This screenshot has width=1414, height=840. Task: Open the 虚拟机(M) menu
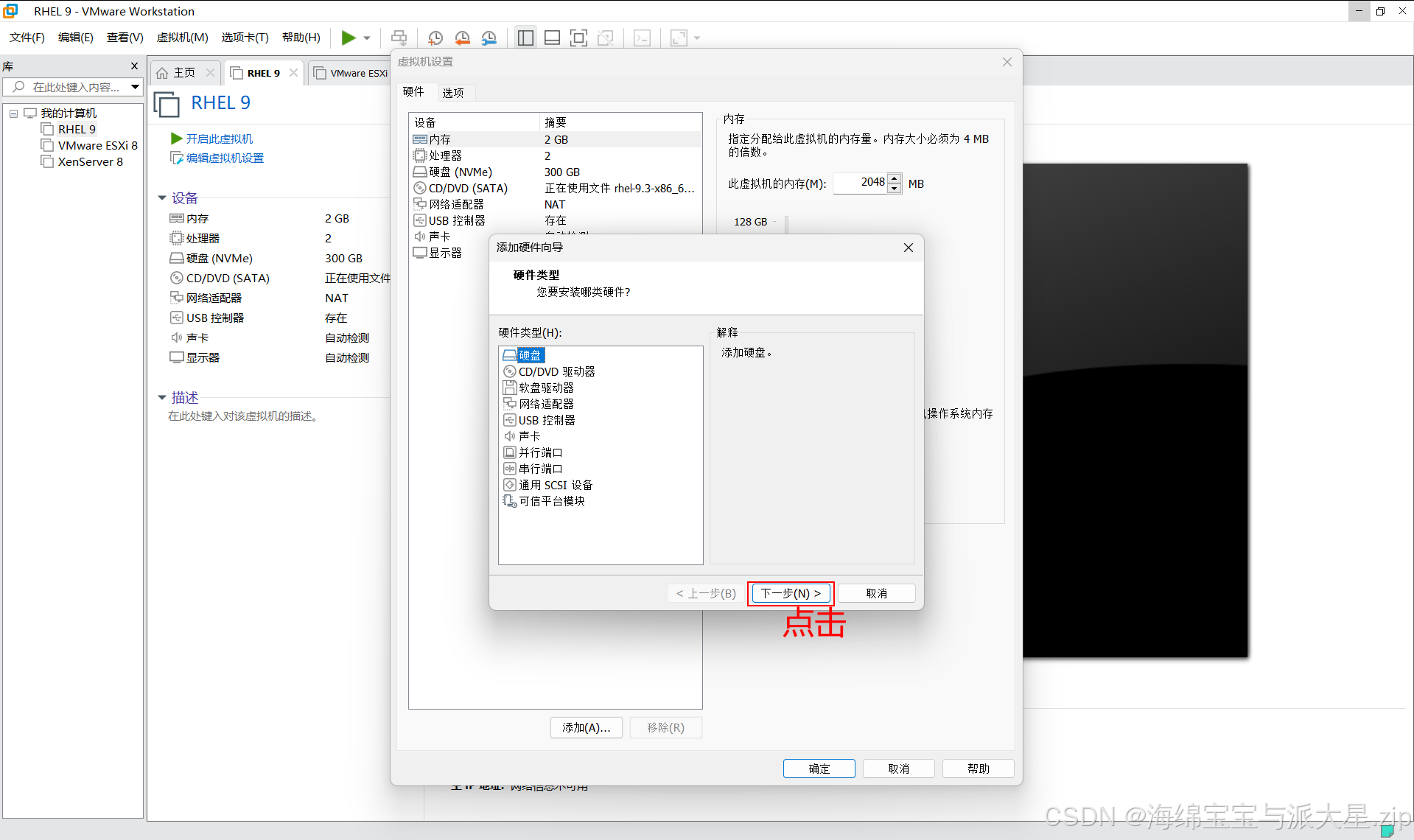click(182, 38)
